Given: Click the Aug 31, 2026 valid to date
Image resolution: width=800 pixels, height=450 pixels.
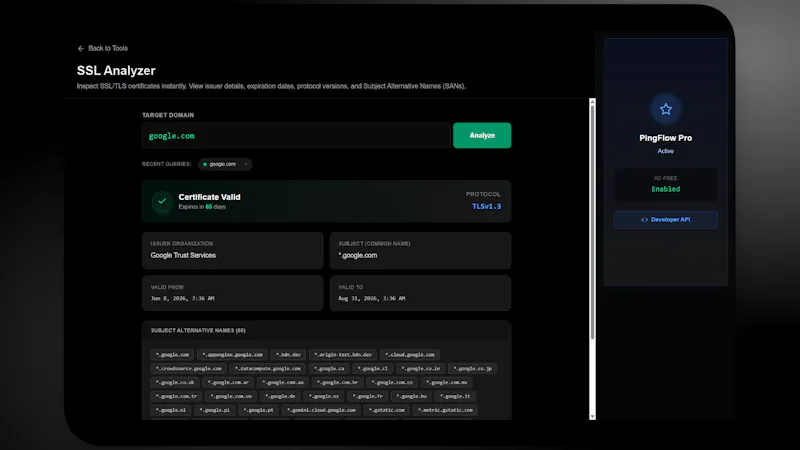Looking at the screenshot, I should coord(371,298).
